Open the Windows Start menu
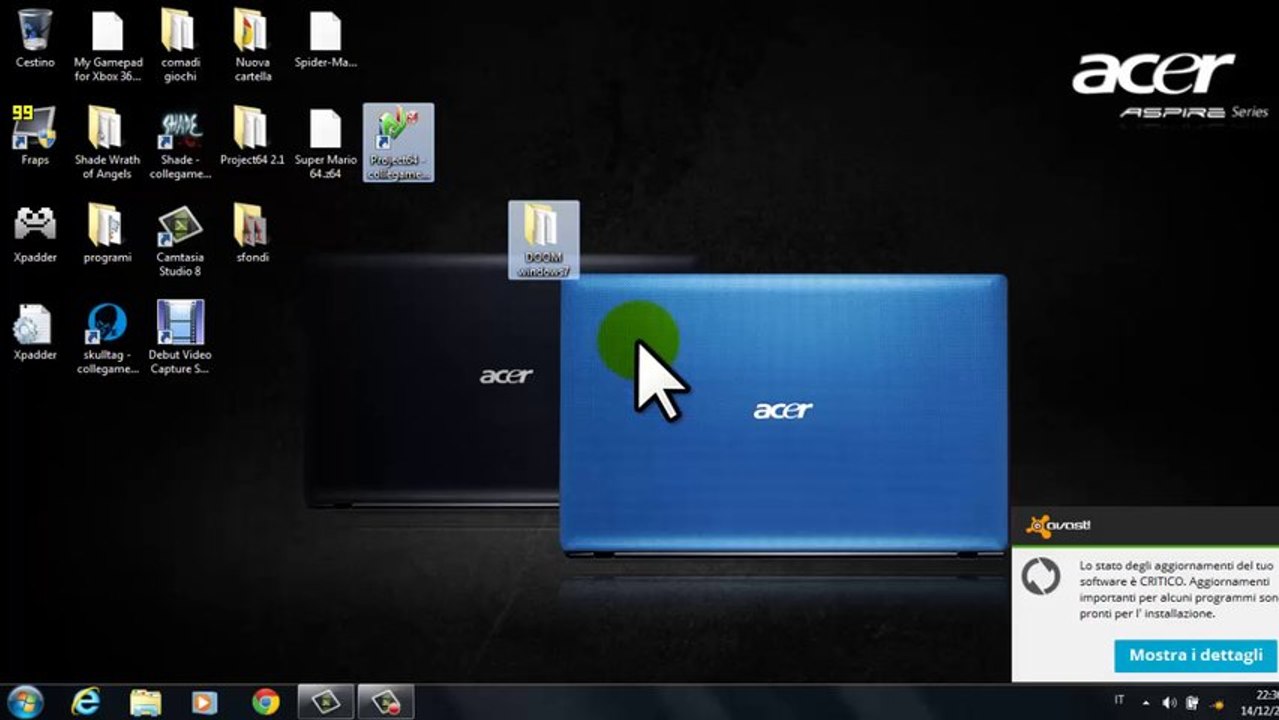Screen dimensions: 1279x720 pyautogui.click(x=25, y=702)
